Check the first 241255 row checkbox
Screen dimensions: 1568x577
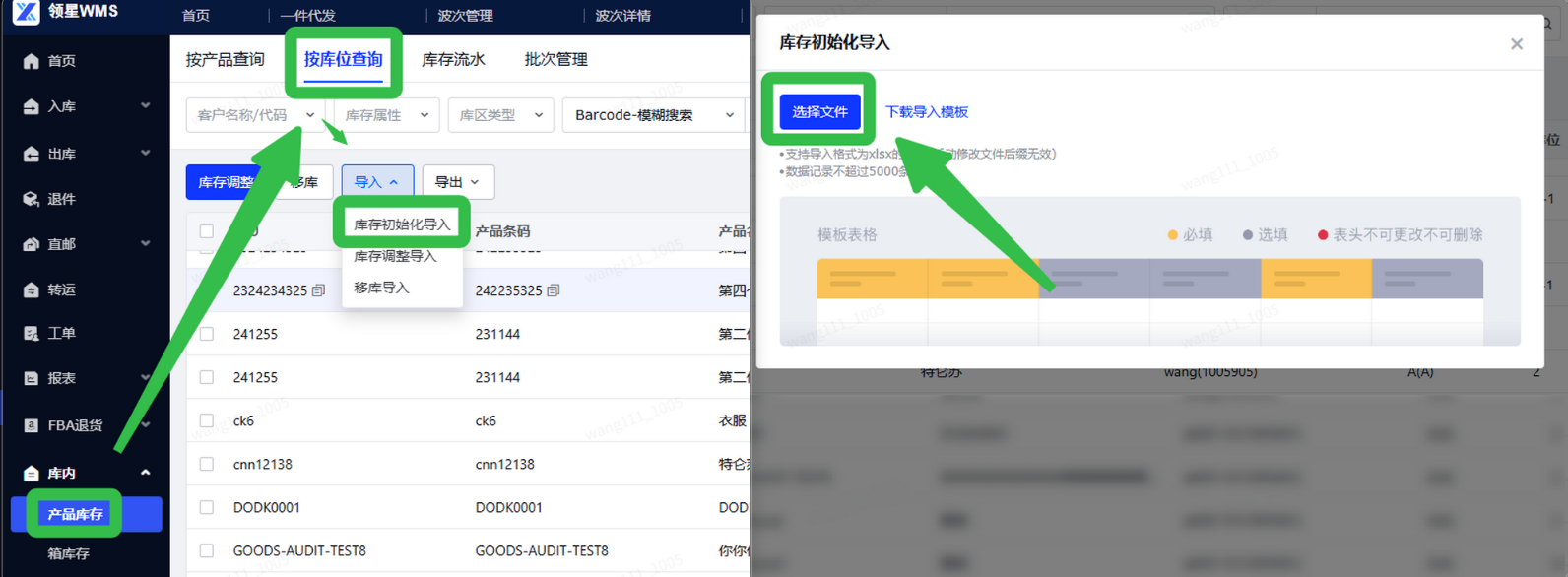(207, 334)
